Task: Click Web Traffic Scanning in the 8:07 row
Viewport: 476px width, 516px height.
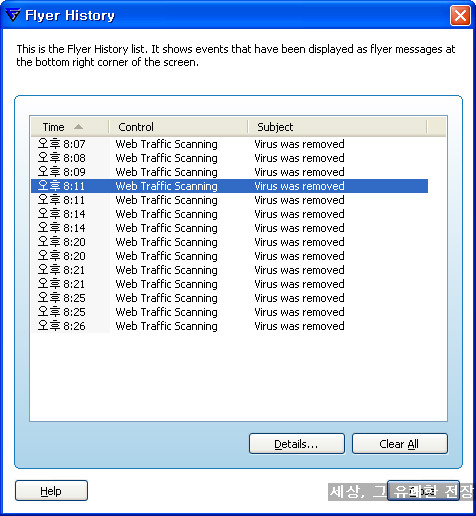Action: [x=166, y=144]
